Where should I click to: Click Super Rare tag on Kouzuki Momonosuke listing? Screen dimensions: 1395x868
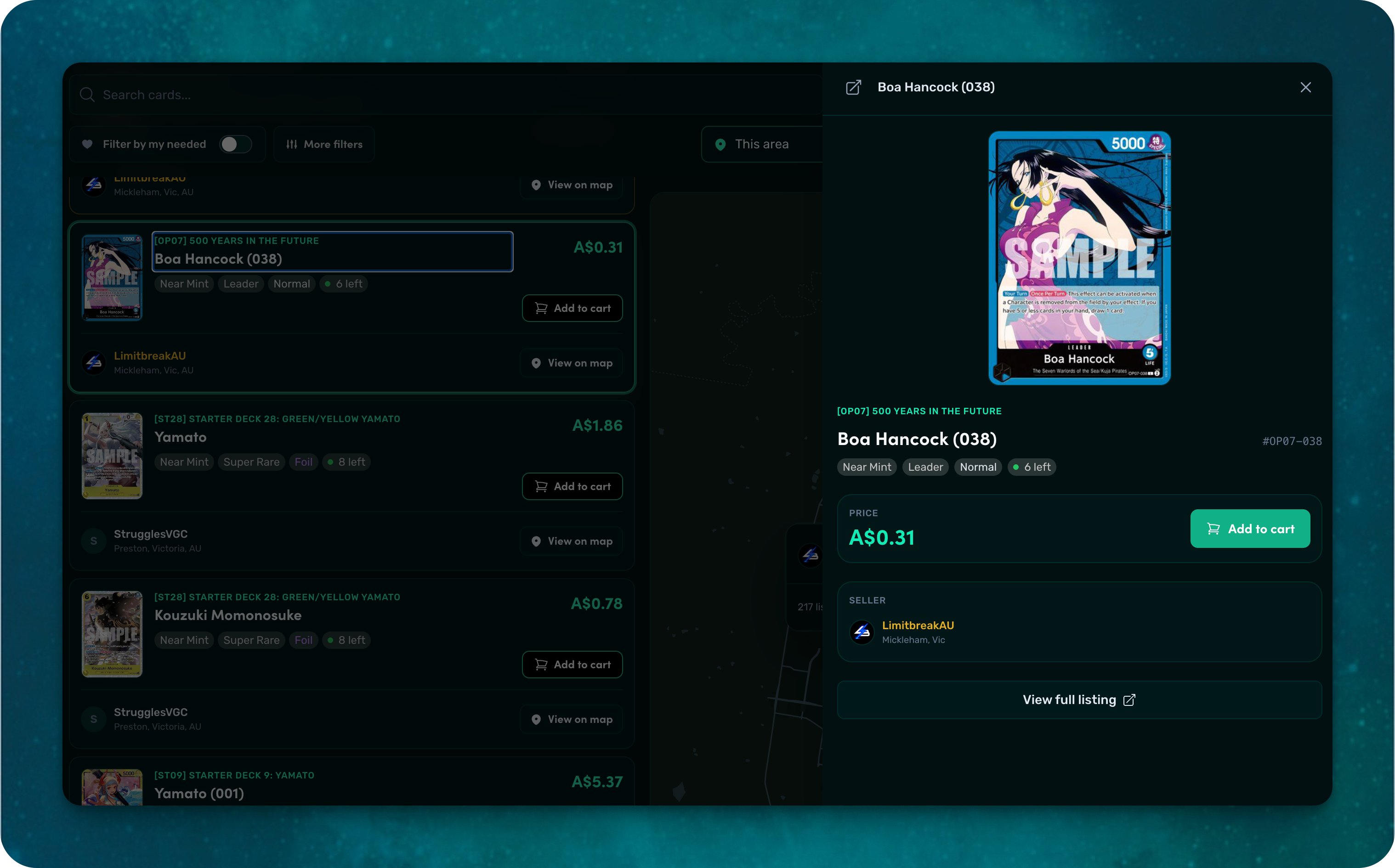pos(251,639)
